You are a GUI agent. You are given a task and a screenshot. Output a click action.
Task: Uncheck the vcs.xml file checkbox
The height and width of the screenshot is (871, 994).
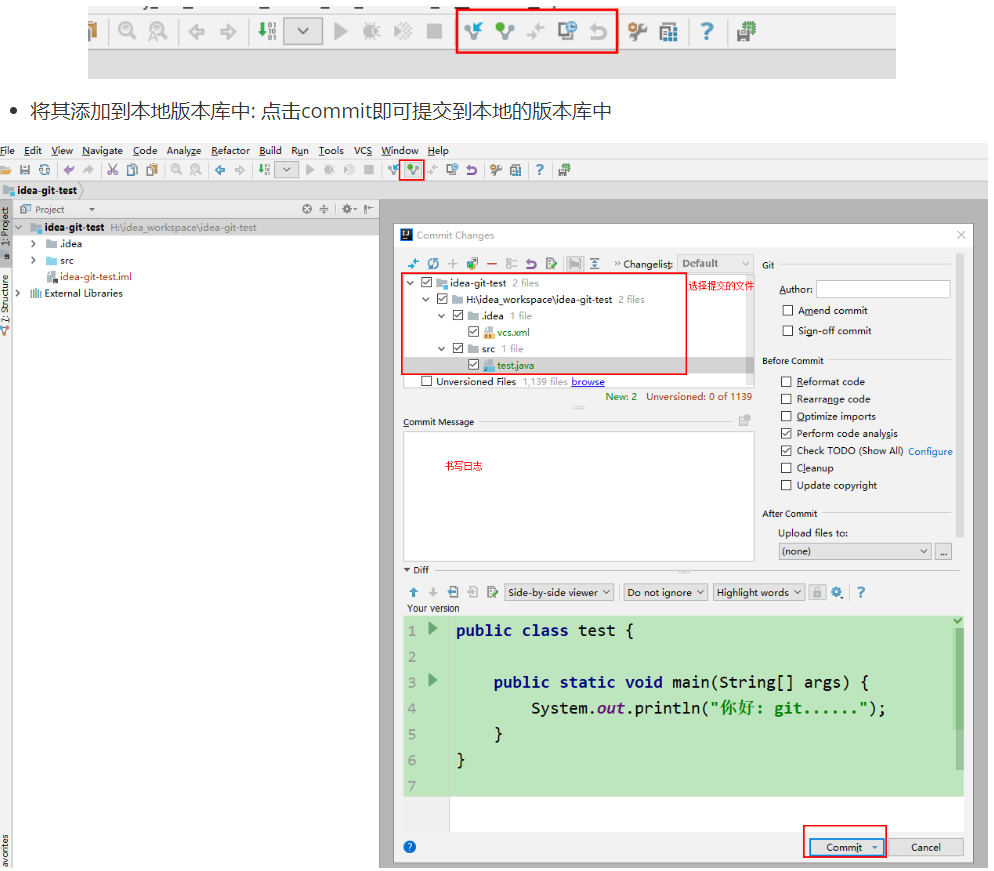[474, 332]
